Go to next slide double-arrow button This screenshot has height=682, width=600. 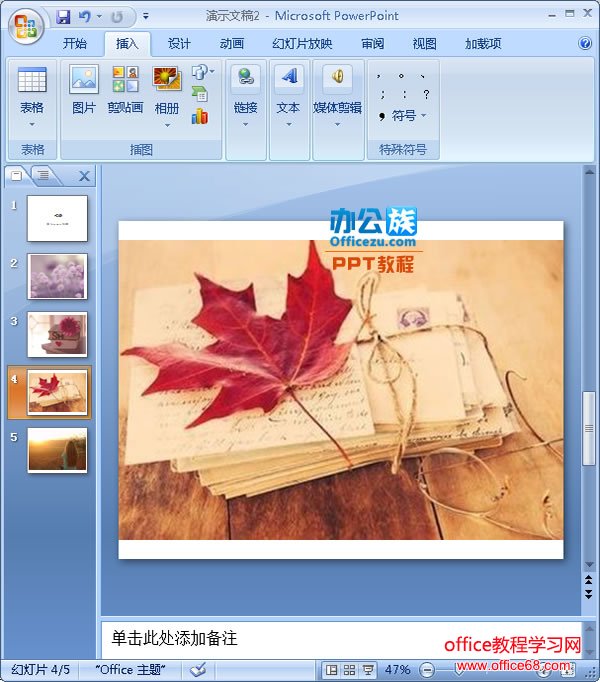point(589,594)
